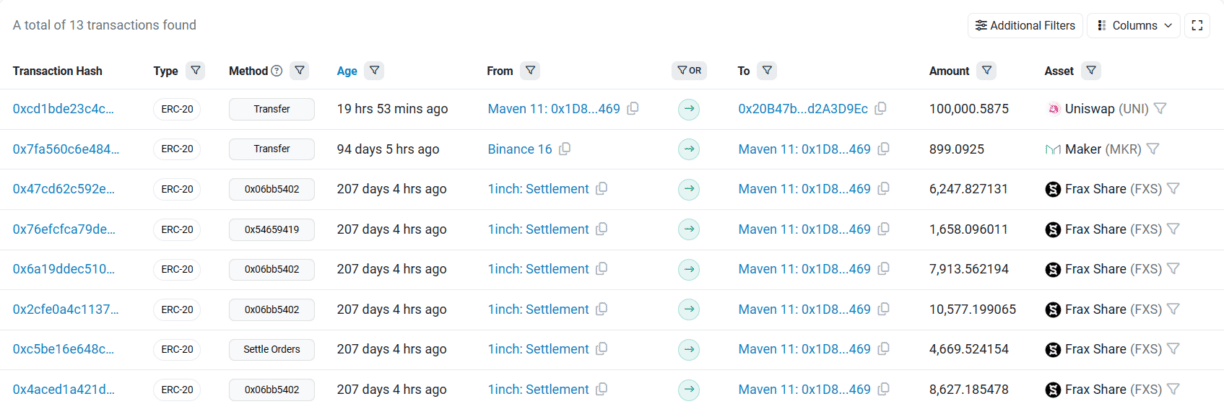Copy the Binance 16 address
The height and width of the screenshot is (404, 1224).
pos(565,149)
